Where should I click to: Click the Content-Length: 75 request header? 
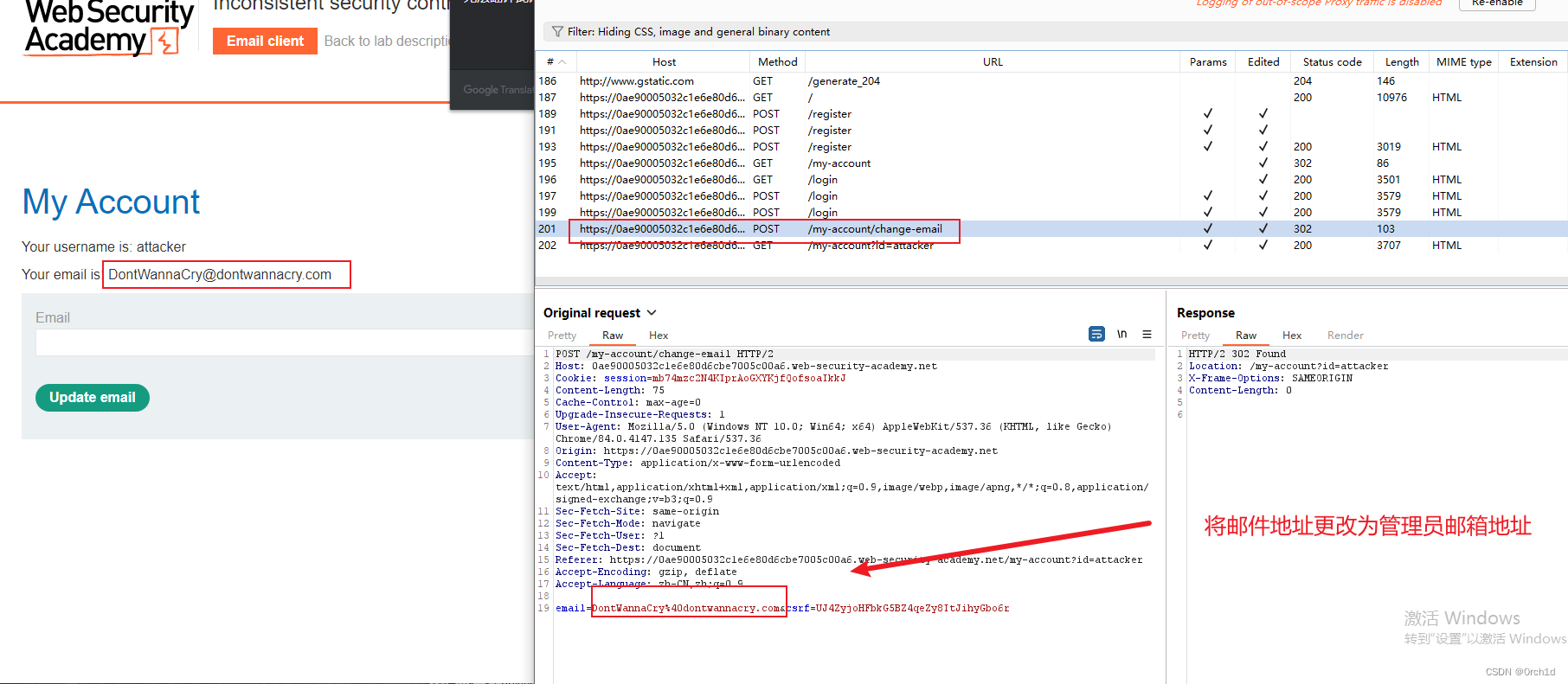pos(610,391)
